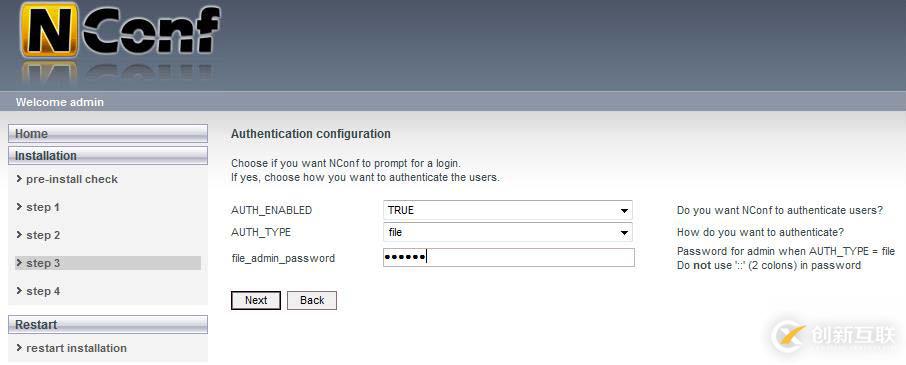Screen dimensions: 906x365
Task: Click the arrow icon beside restart installation
Action: (x=20, y=348)
